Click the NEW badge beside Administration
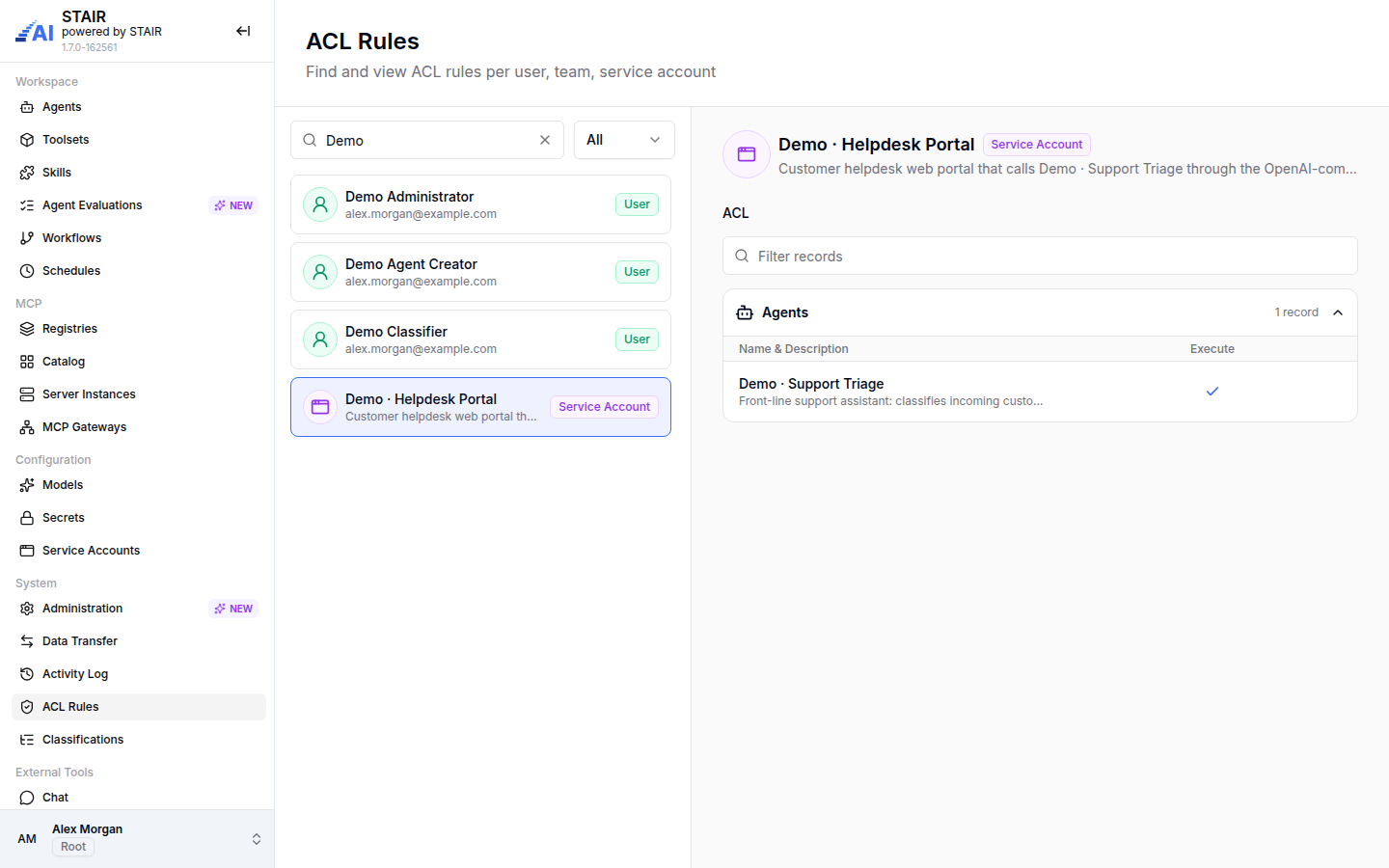The image size is (1389, 868). click(x=233, y=609)
